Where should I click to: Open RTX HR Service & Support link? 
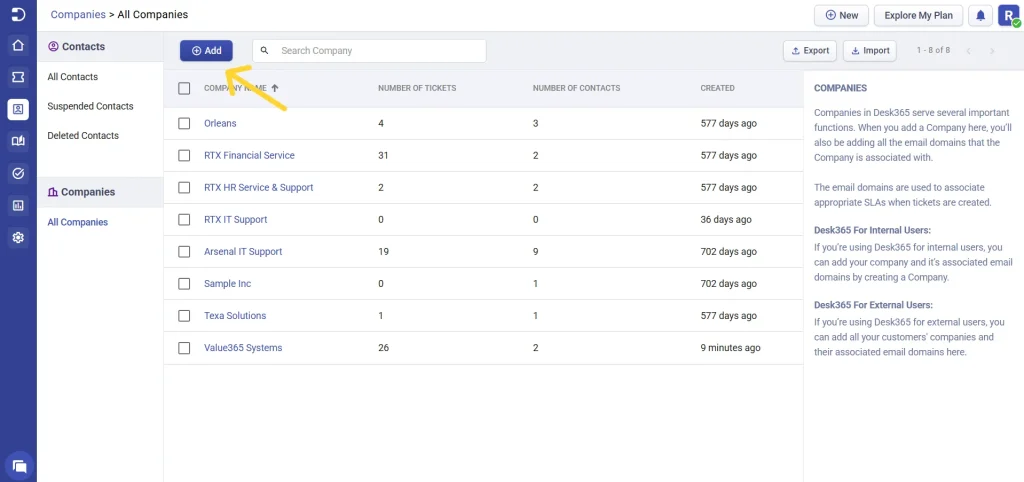[259, 187]
